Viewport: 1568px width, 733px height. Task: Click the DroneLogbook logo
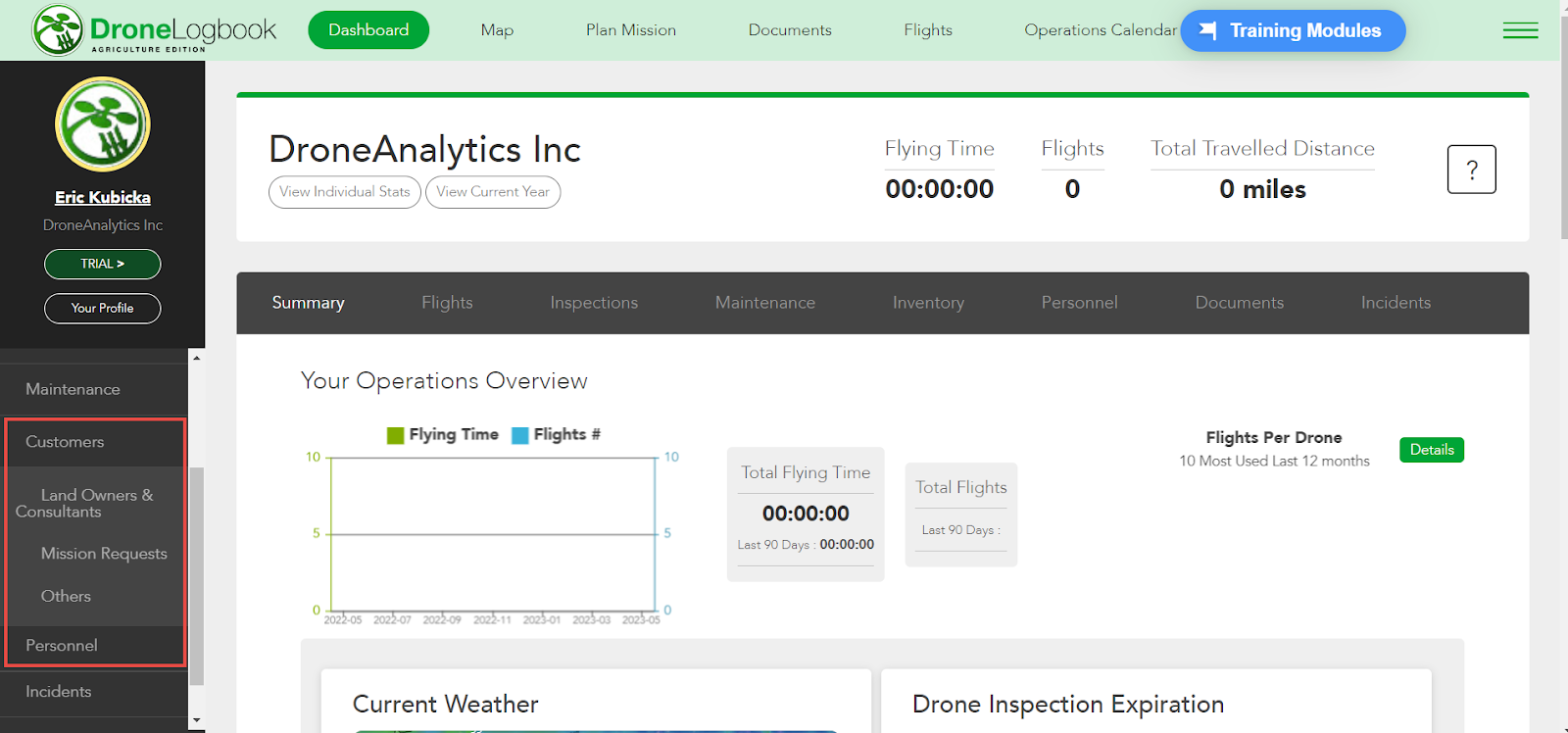coord(155,30)
